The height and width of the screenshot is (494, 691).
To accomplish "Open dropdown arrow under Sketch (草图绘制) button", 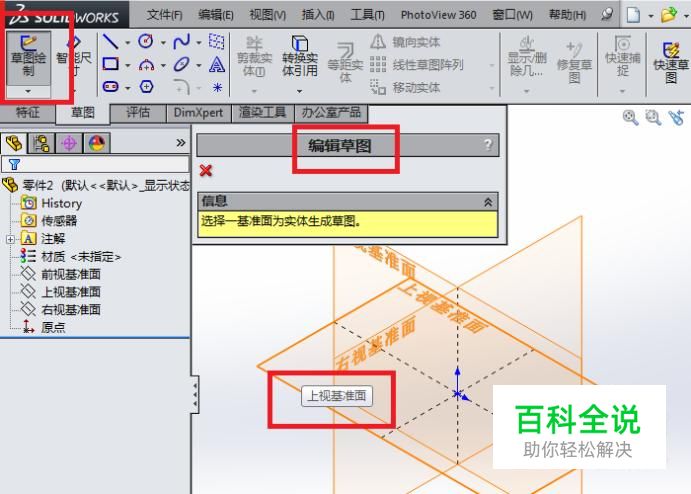I will click(x=28, y=91).
